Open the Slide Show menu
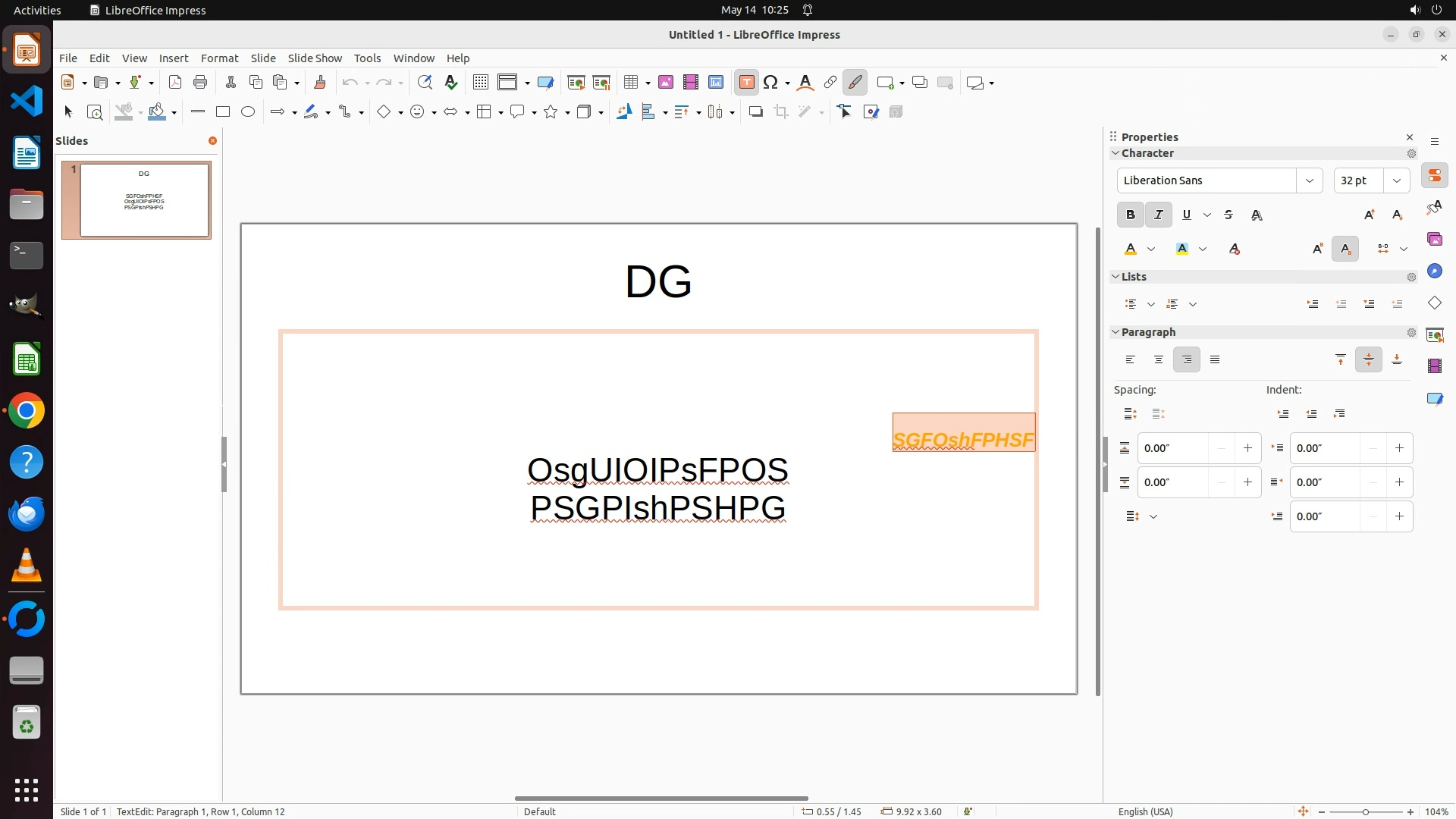This screenshot has height=819, width=1456. click(x=315, y=58)
